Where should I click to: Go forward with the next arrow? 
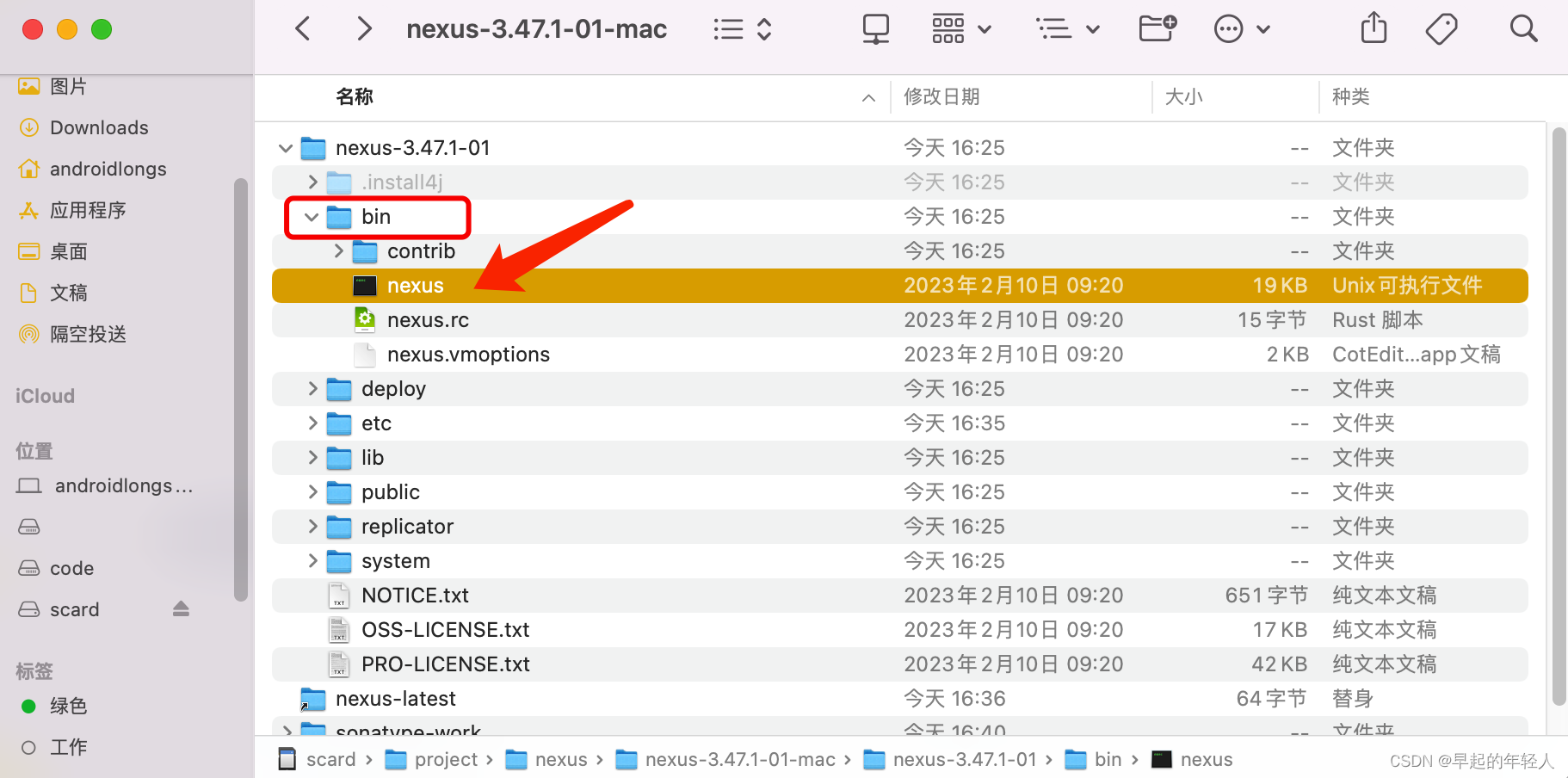pyautogui.click(x=365, y=29)
